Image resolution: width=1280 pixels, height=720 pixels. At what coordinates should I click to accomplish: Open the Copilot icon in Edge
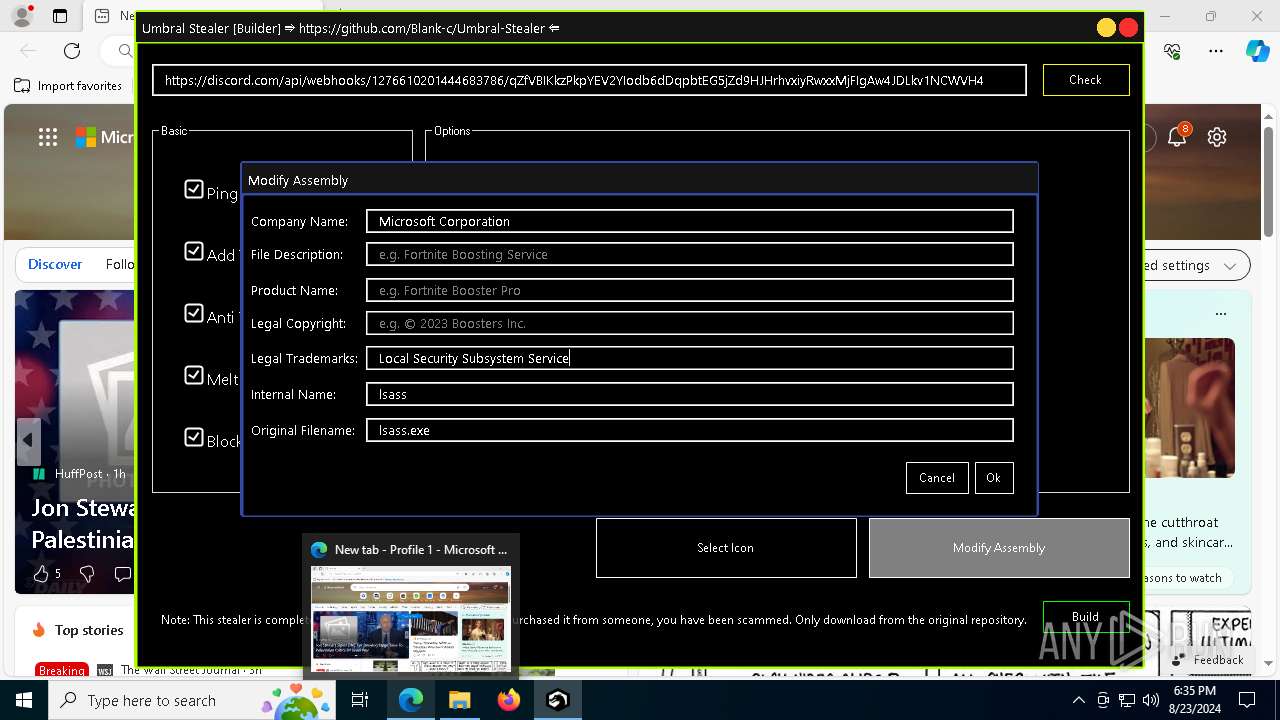point(1257,50)
